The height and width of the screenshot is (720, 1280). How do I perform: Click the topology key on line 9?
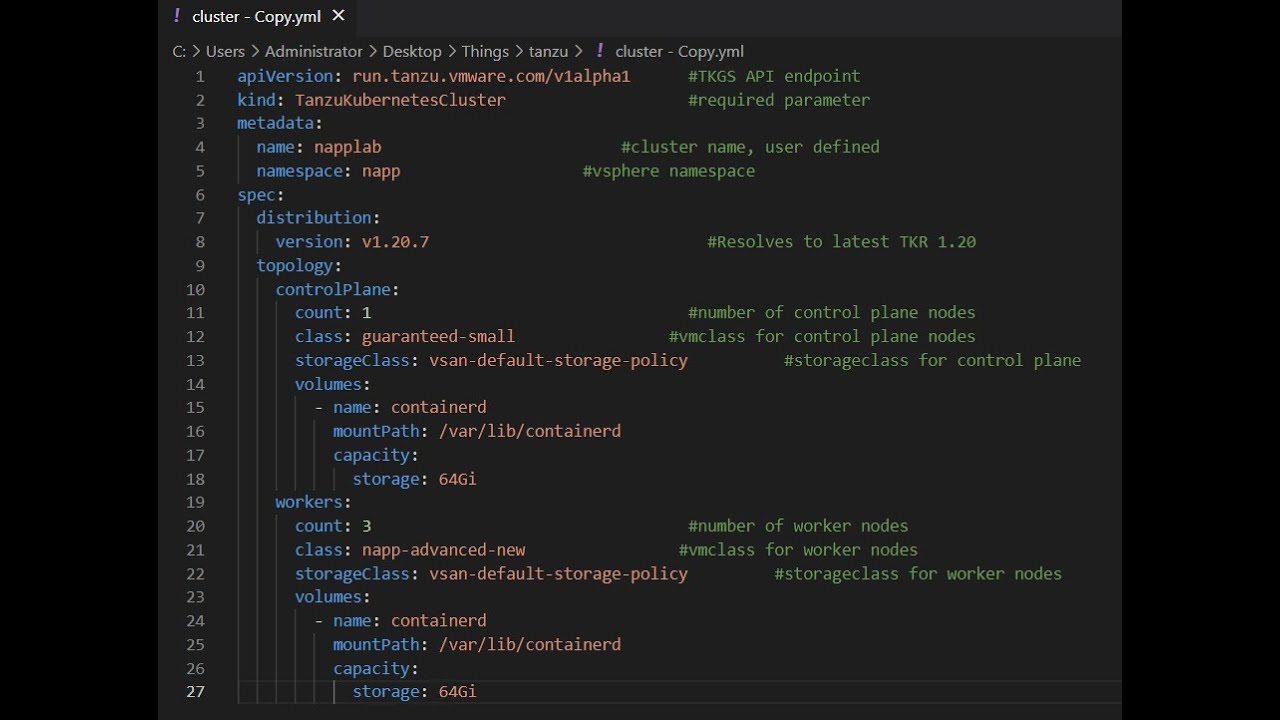(295, 266)
